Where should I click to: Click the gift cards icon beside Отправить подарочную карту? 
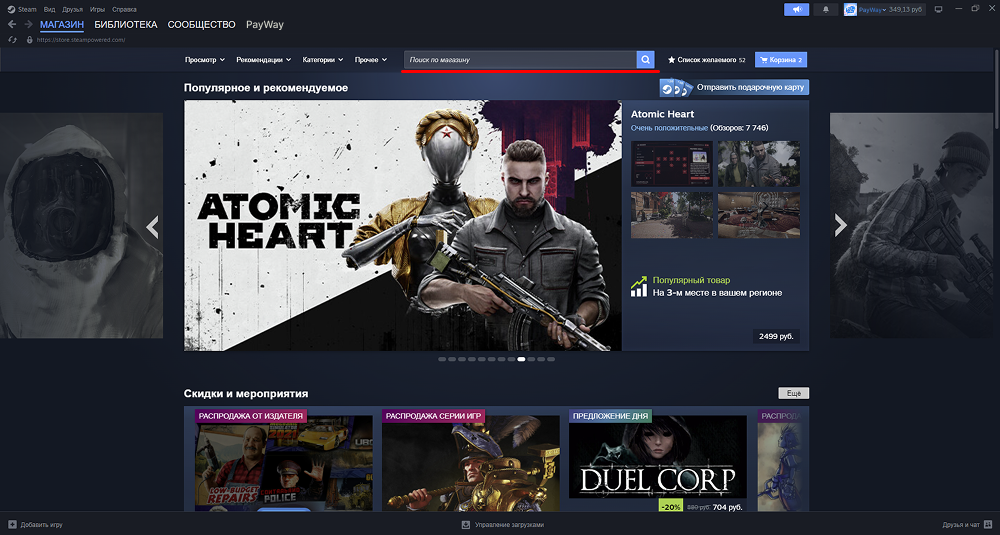676,87
